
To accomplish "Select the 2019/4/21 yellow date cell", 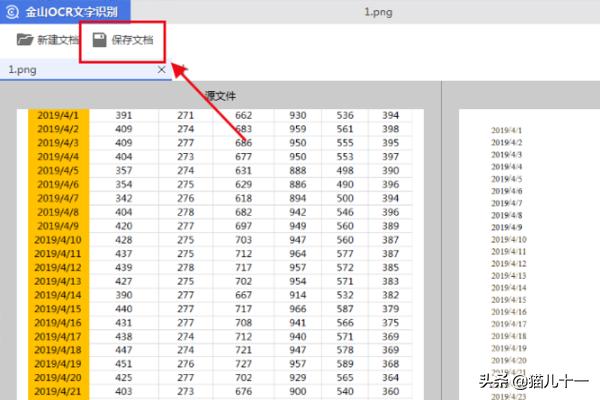I will coord(58,393).
